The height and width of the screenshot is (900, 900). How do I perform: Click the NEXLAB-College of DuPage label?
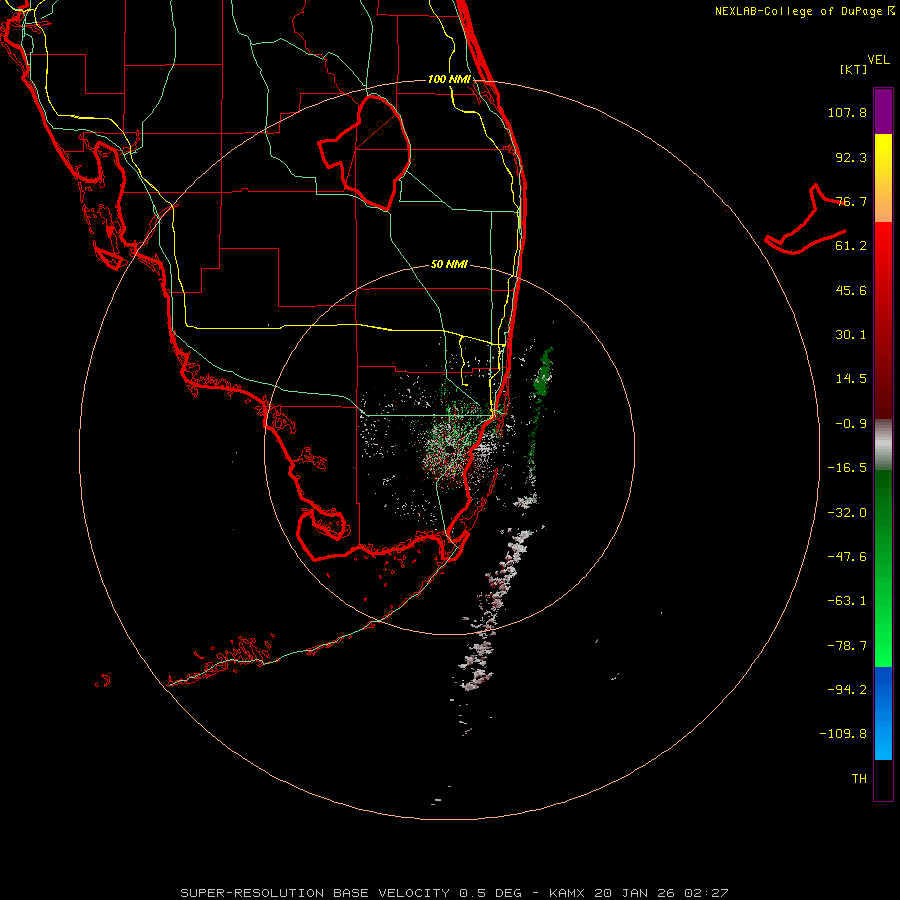(798, 11)
